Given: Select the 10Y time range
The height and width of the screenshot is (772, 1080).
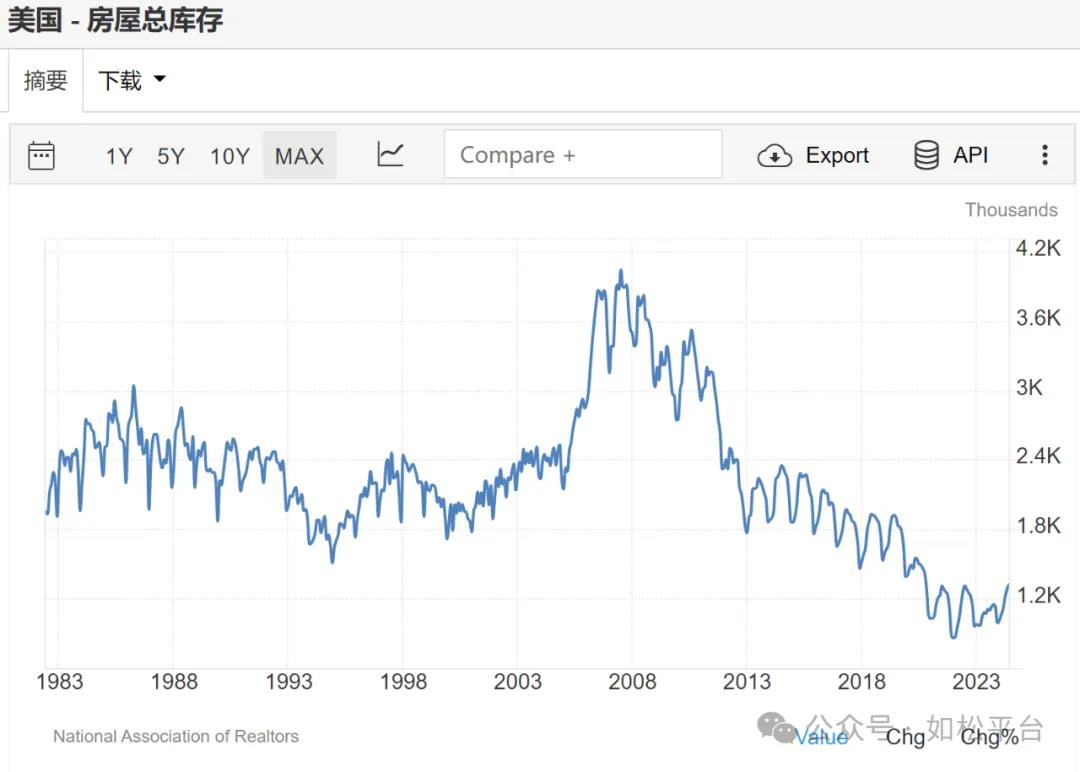Looking at the screenshot, I should click(x=229, y=156).
